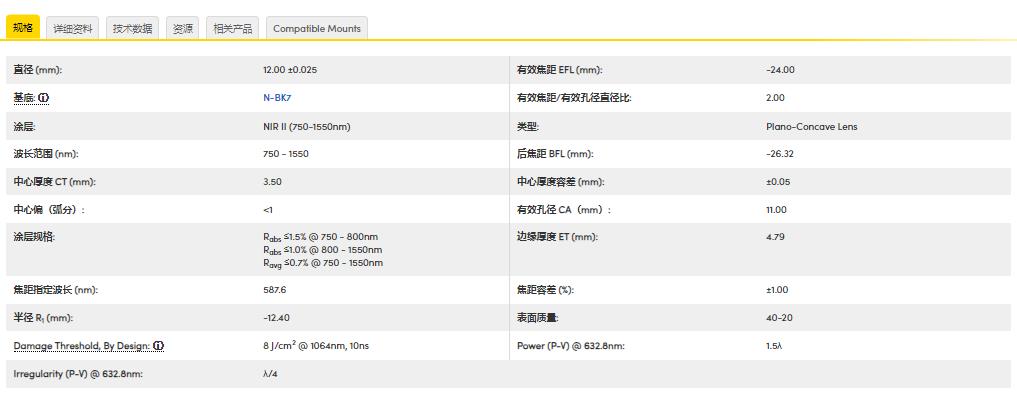This screenshot has width=1017, height=401.
Task: Click the info icon next to 基底
Action: click(x=43, y=98)
